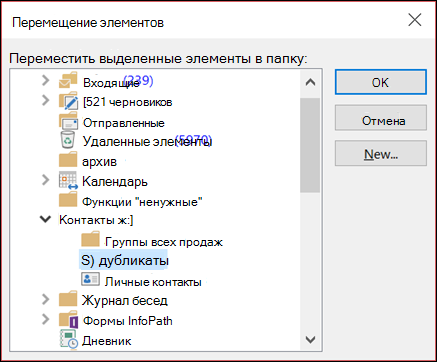This screenshot has width=437, height=362.
Task: Click the Формы InfoPath folder icon
Action: [68, 319]
